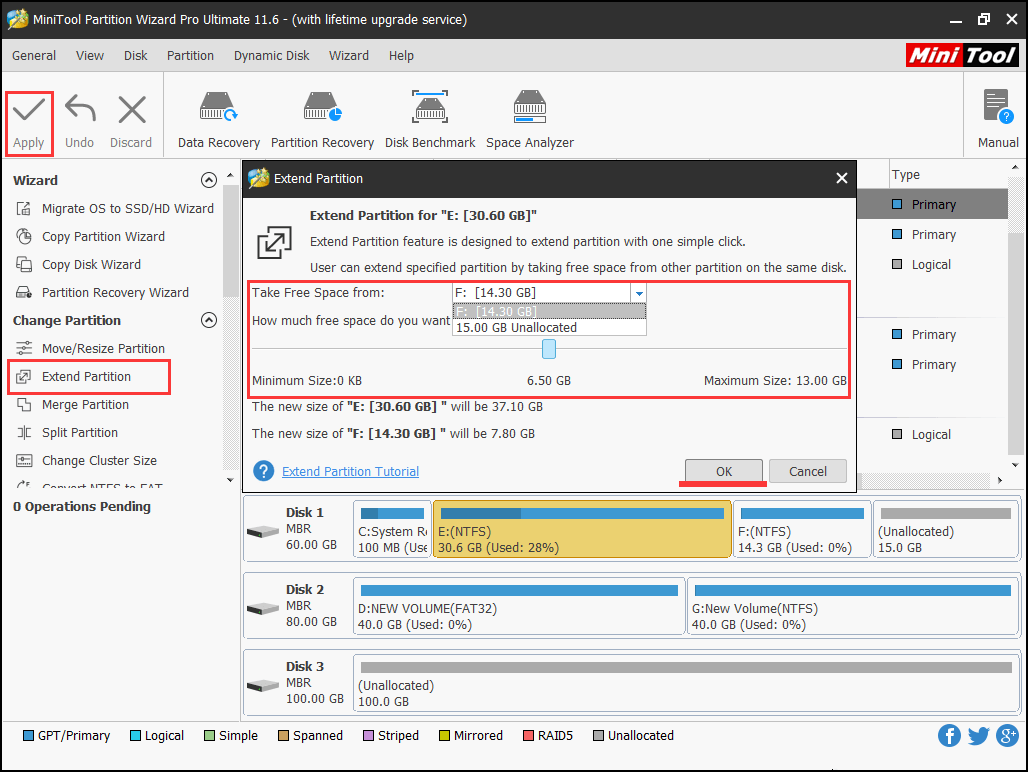The image size is (1028, 772).
Task: Click the Discard X icon
Action: pos(132,109)
